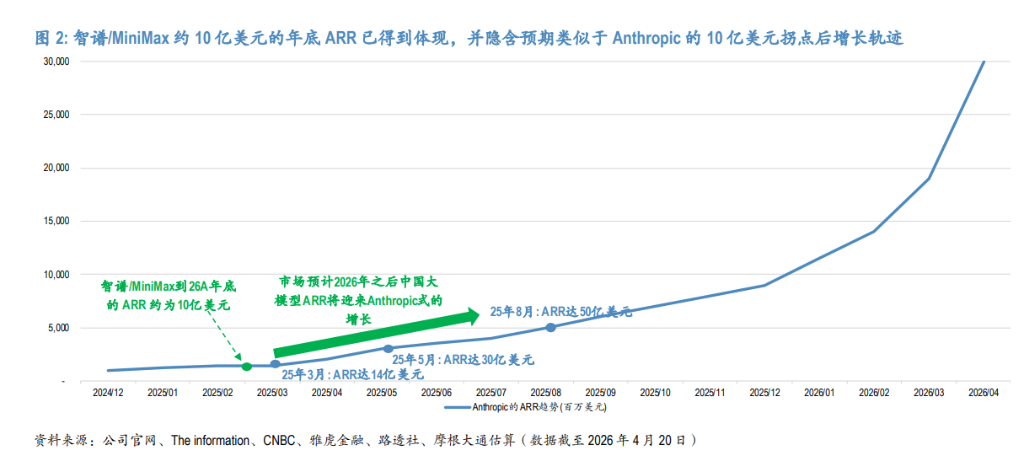Click the '25年8月: ARR达50亿美元' annotation

[561, 312]
